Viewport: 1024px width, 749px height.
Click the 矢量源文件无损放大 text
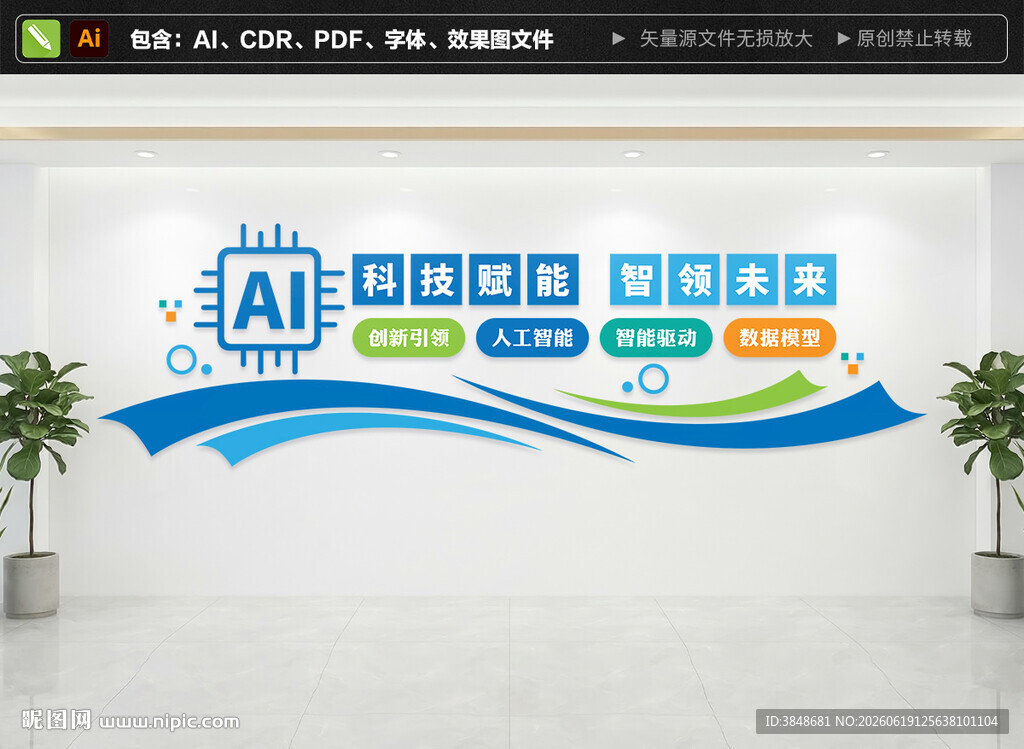pos(726,39)
